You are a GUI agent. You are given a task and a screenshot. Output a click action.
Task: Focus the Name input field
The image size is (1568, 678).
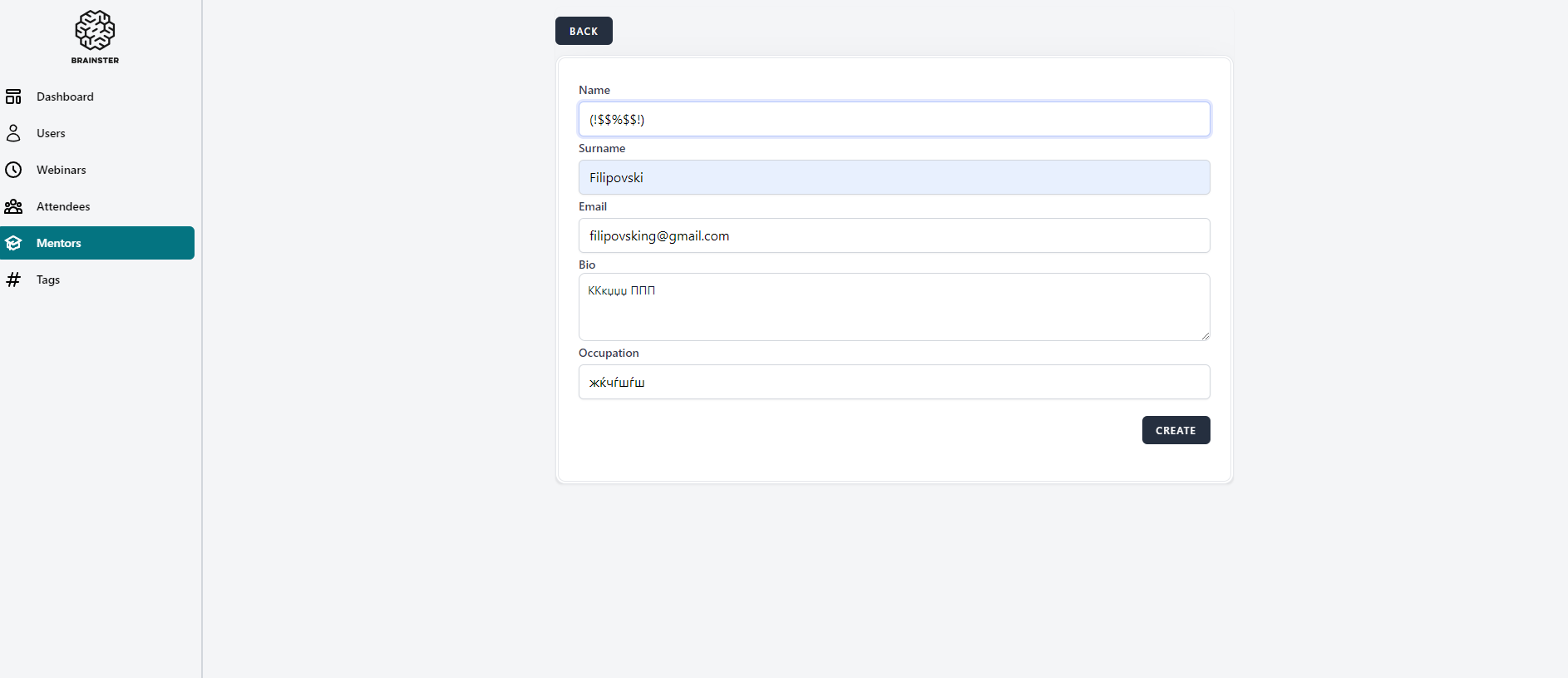894,119
